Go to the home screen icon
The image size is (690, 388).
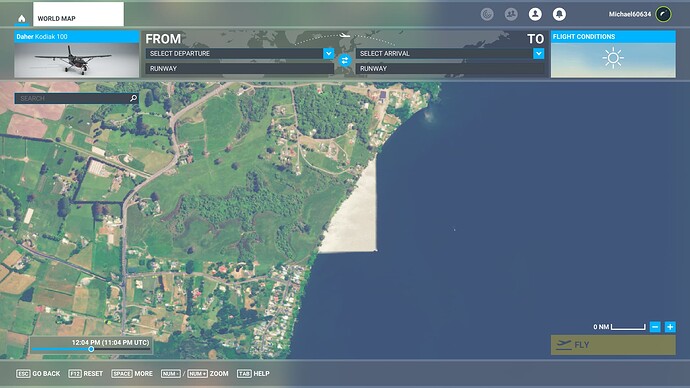pos(22,18)
